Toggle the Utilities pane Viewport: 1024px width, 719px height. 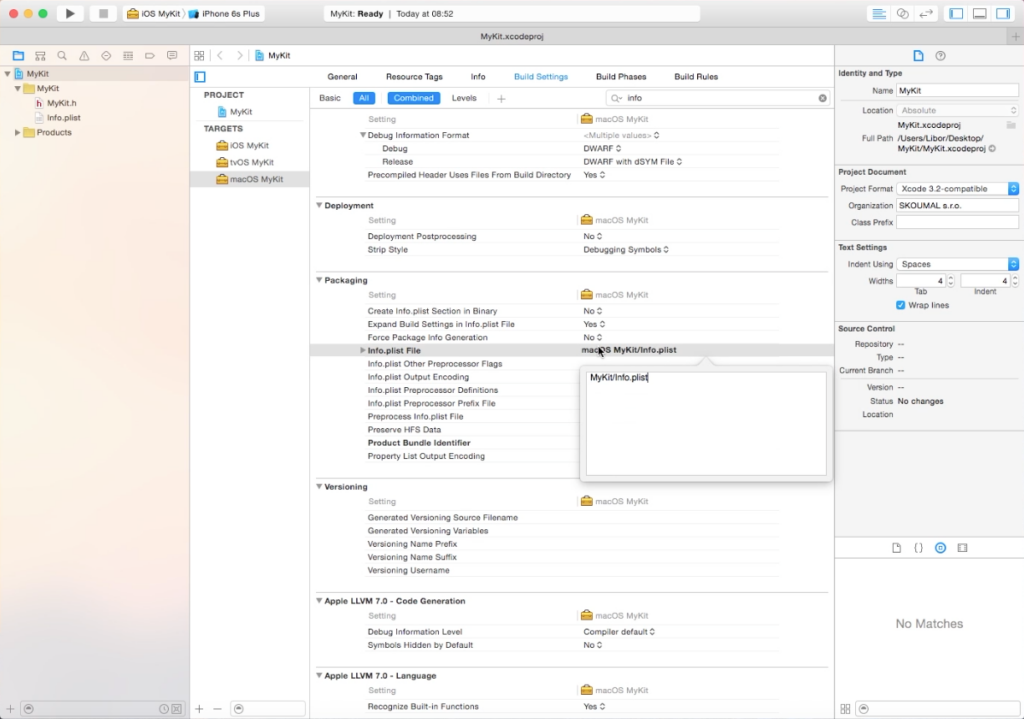1003,13
